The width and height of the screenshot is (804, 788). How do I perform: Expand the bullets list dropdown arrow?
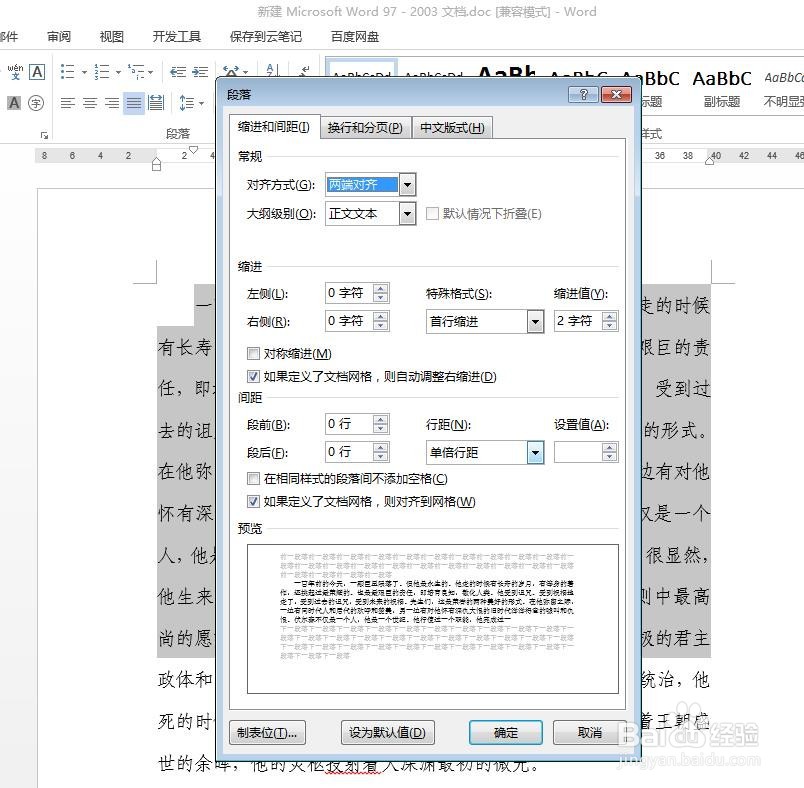[84, 72]
